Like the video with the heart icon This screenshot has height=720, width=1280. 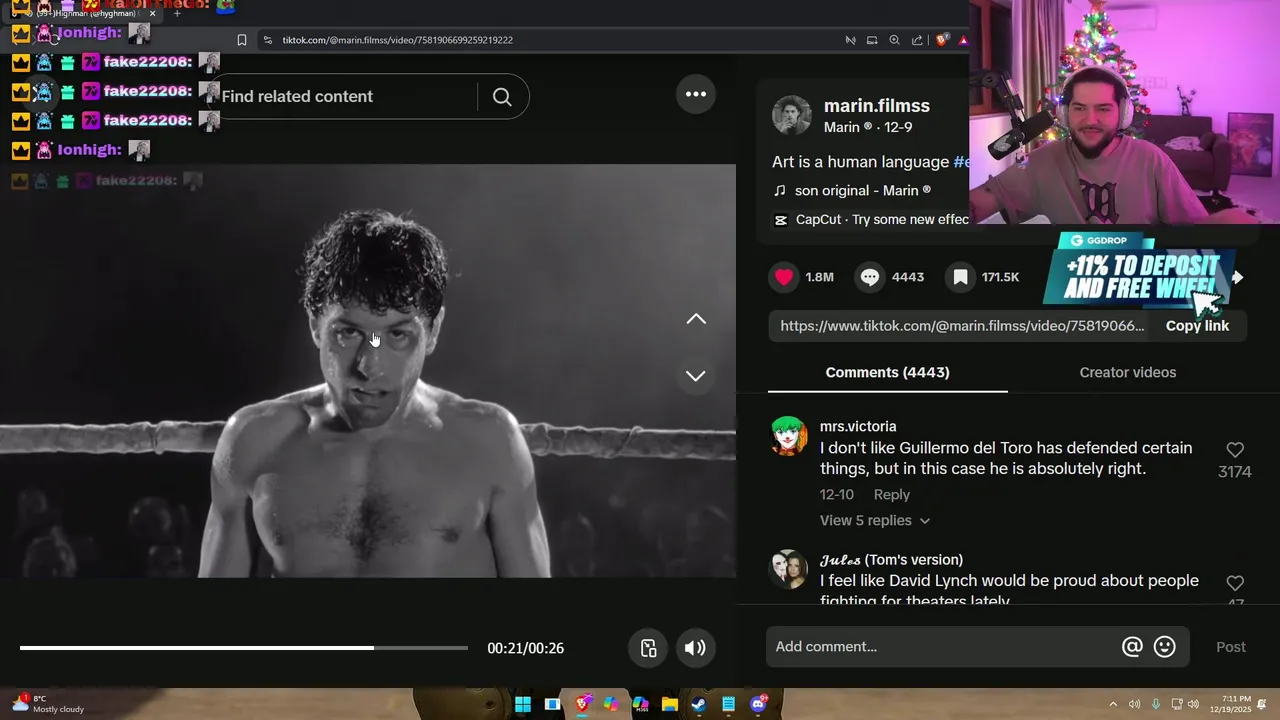pyautogui.click(x=785, y=277)
